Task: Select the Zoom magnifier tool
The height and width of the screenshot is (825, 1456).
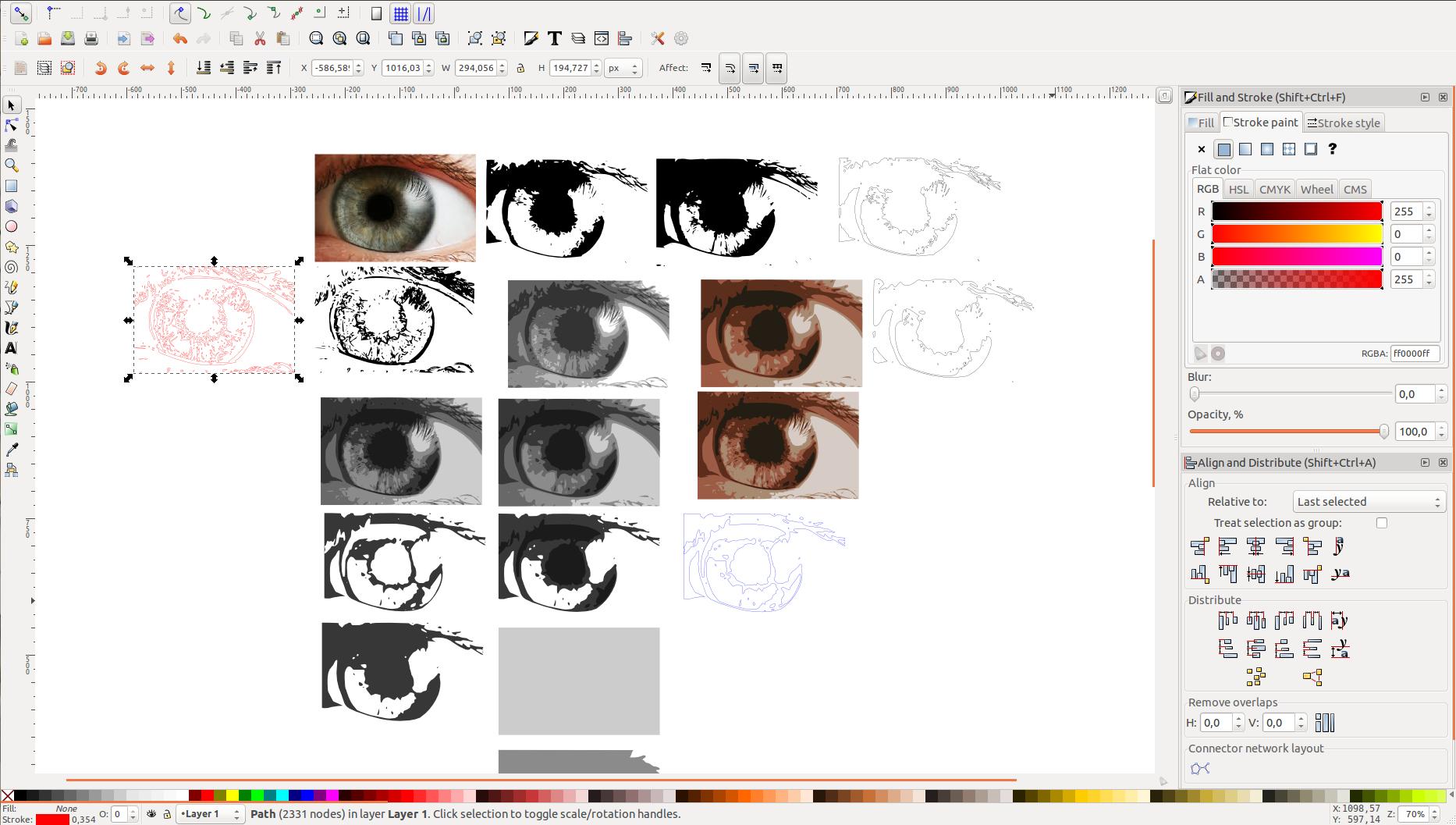Action: 11,165
